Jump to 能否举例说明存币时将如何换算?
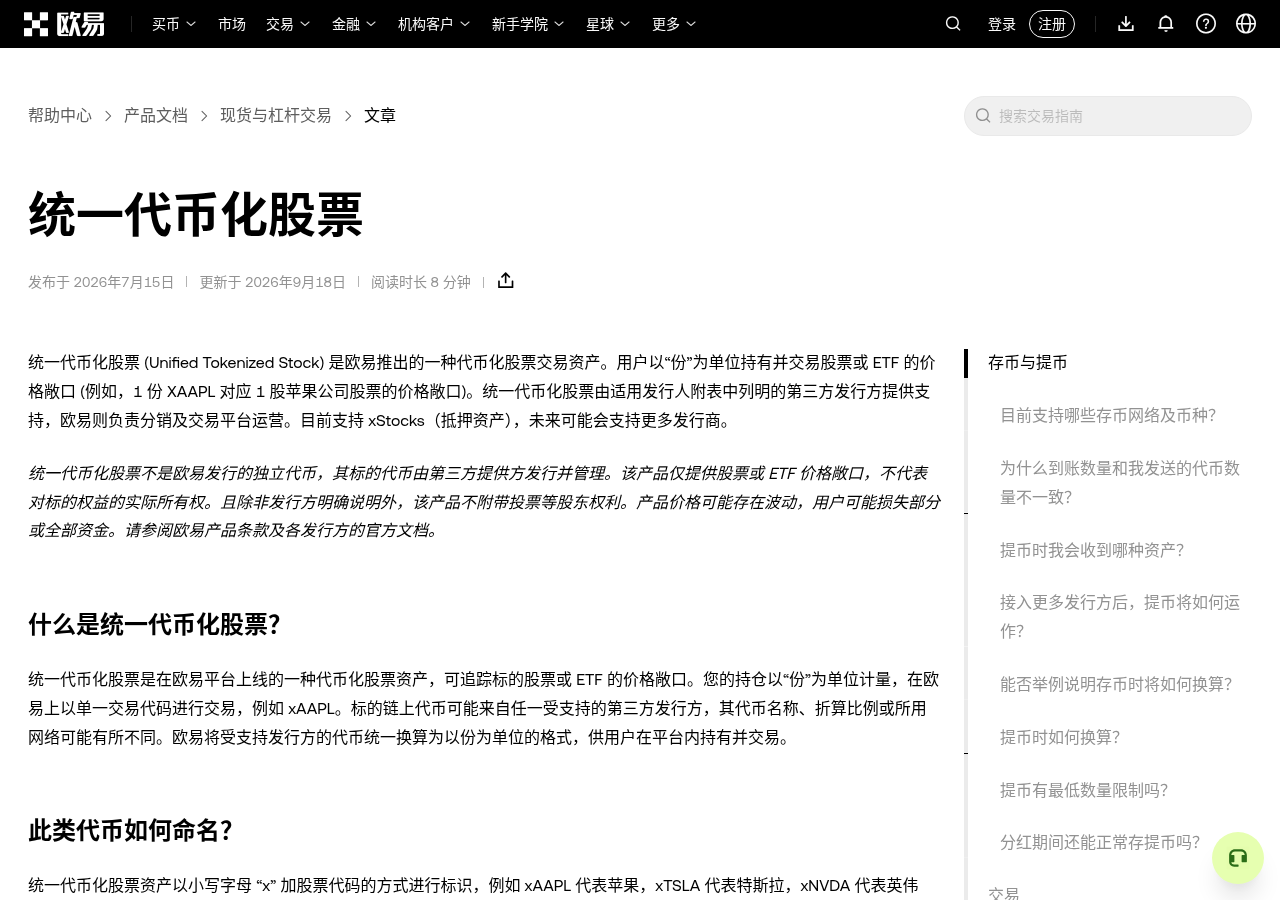The image size is (1280, 900). pos(1116,684)
